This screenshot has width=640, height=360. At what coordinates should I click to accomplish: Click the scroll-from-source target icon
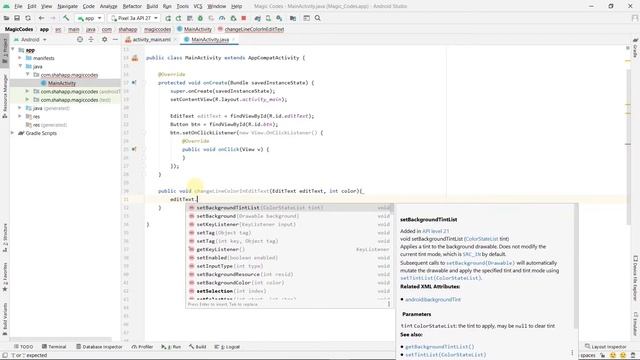(x=80, y=40)
